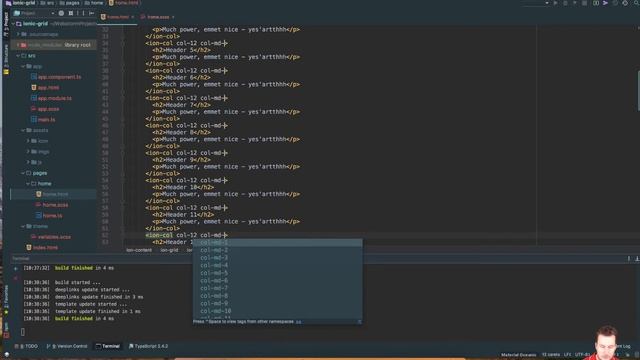
Task: Click the UTF-8 encoding status entry
Action: [582, 355]
